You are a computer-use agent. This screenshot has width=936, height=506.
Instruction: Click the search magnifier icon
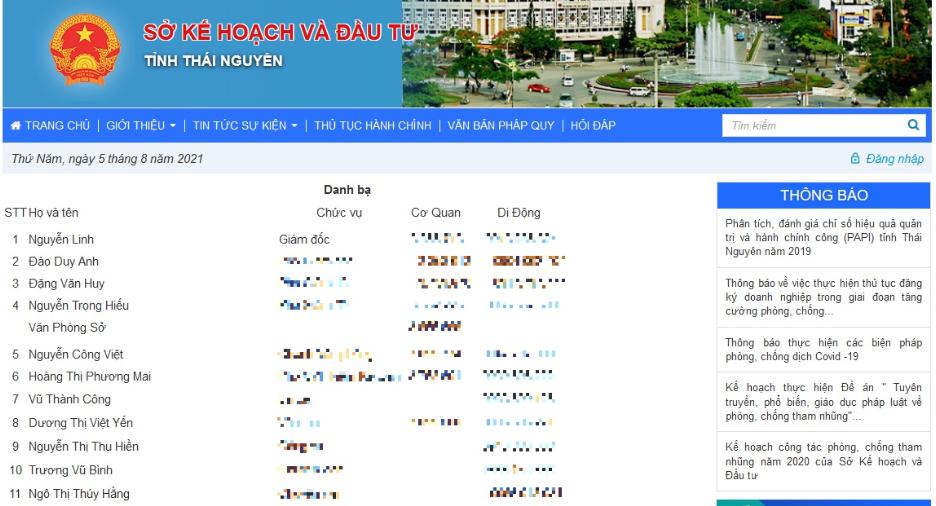912,126
